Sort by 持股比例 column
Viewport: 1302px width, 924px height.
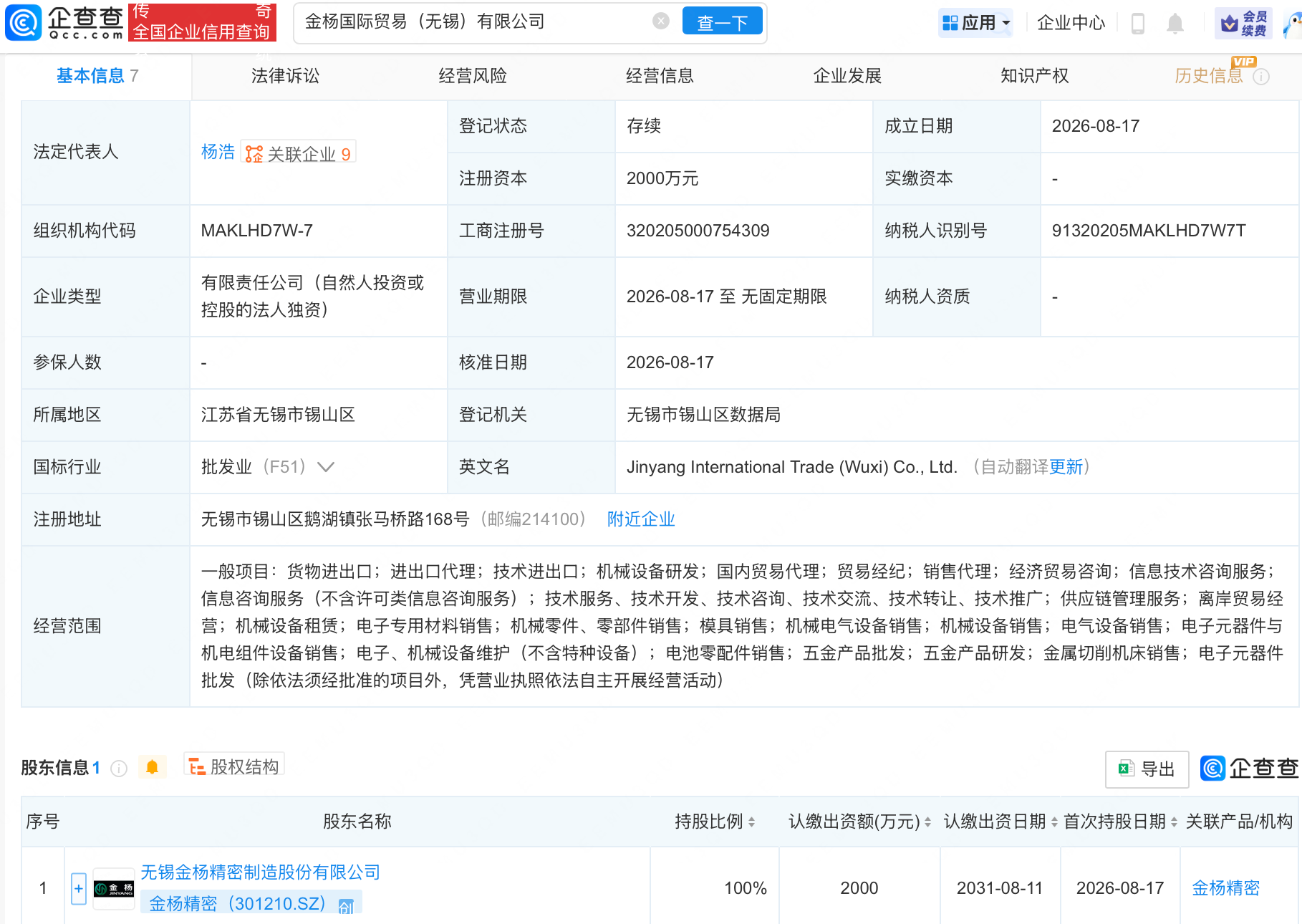[x=751, y=822]
